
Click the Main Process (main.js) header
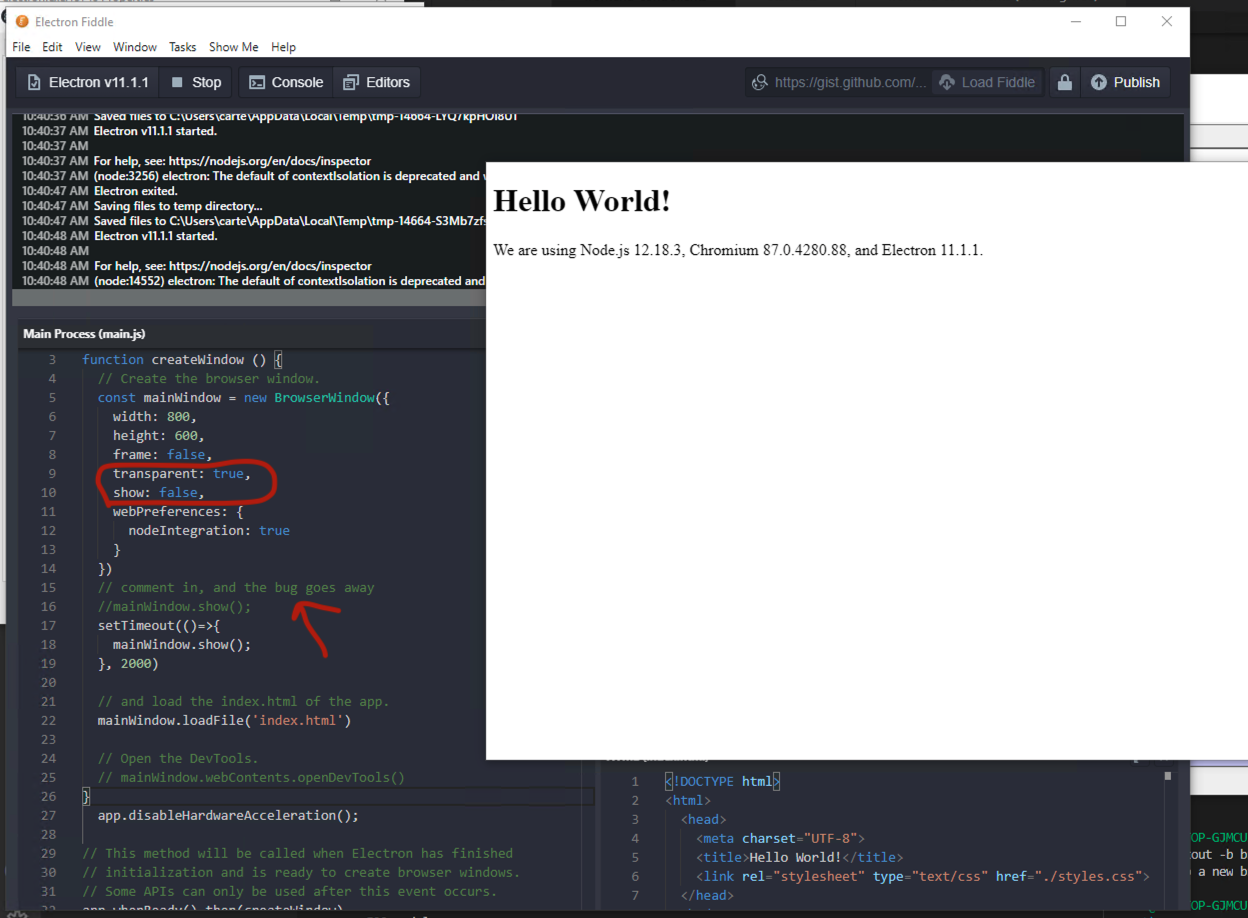(84, 333)
